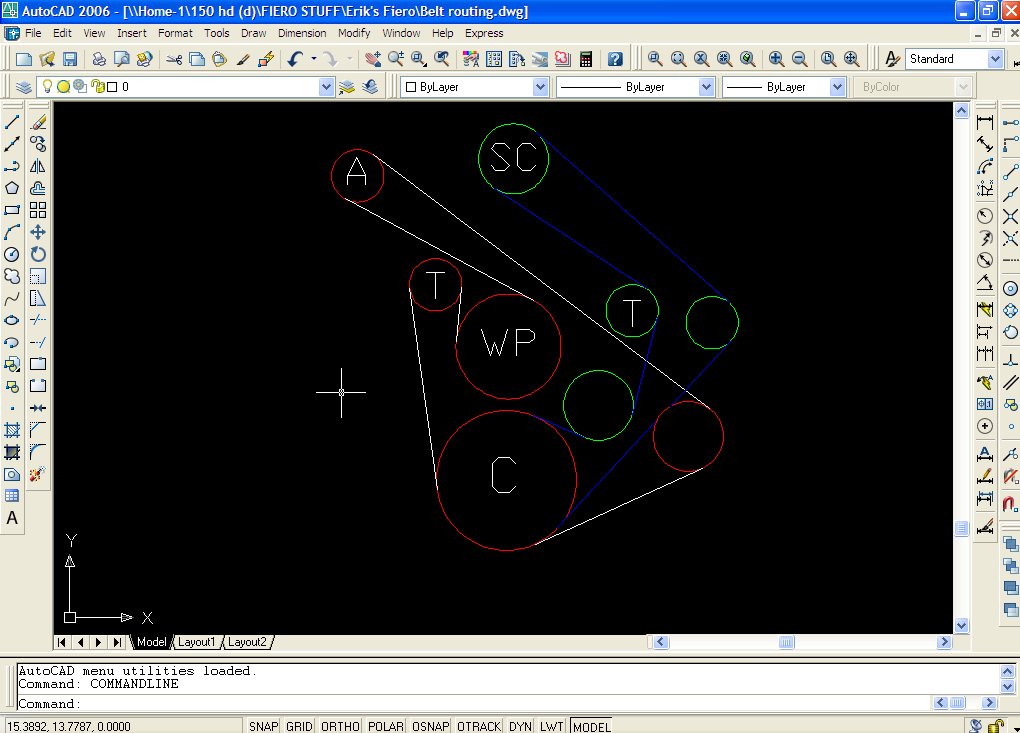Viewport: 1020px width, 733px height.
Task: Select the Erase modify tool
Action: click(38, 122)
